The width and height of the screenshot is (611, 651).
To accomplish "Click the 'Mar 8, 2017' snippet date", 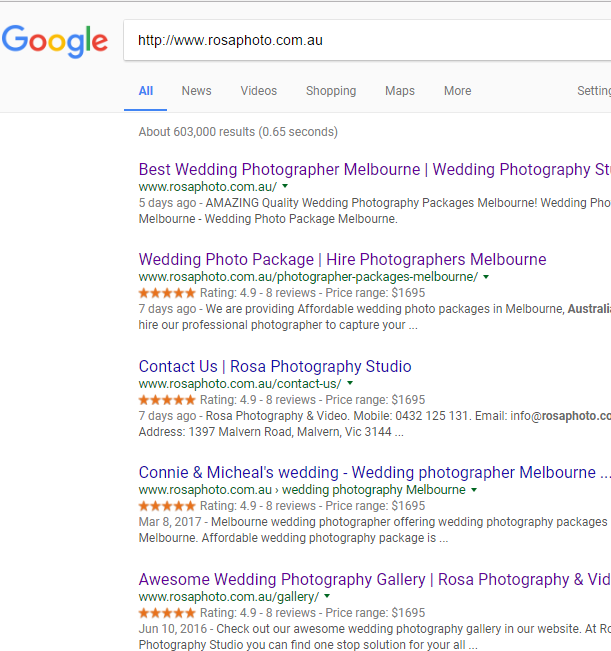I will tap(170, 522).
